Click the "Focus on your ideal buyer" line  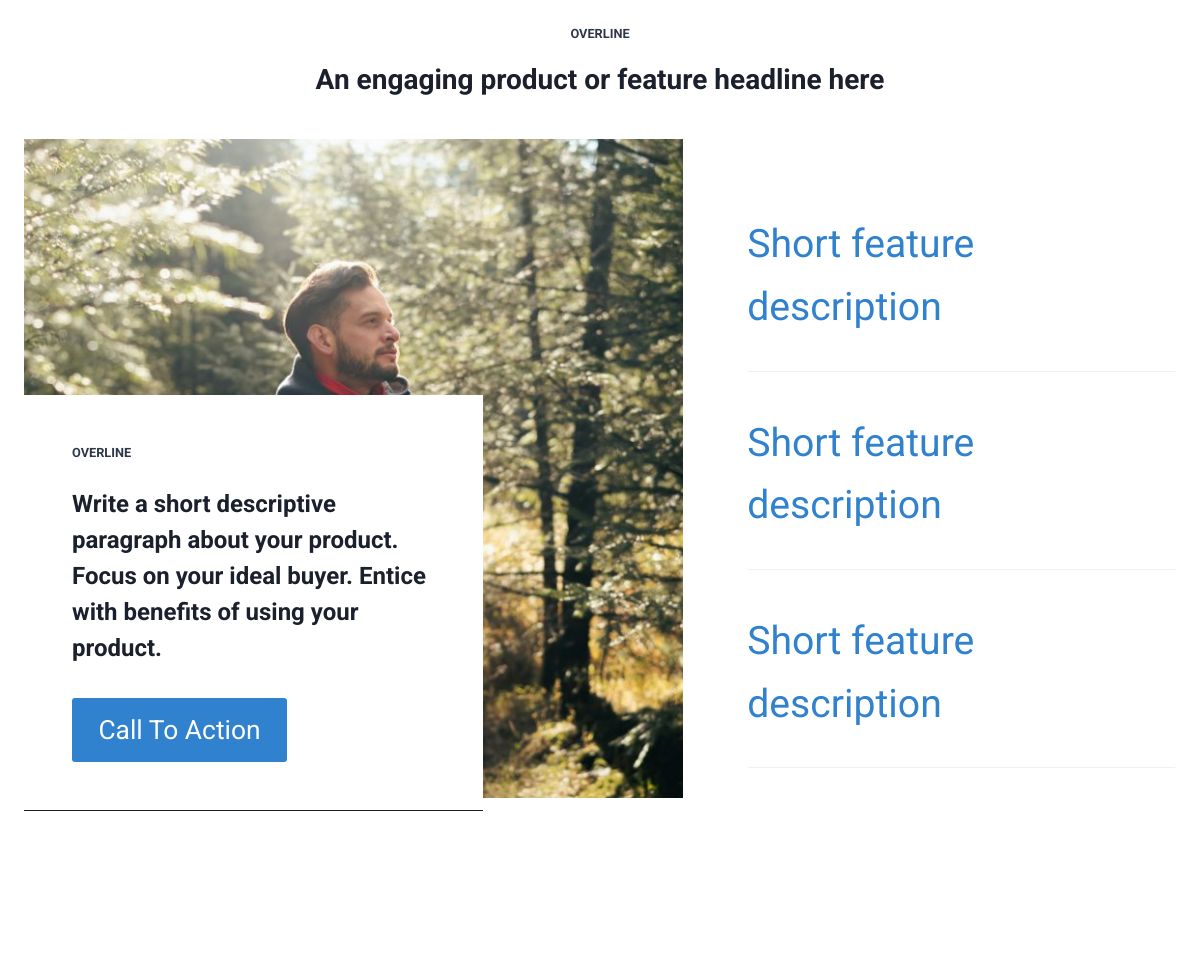point(249,576)
